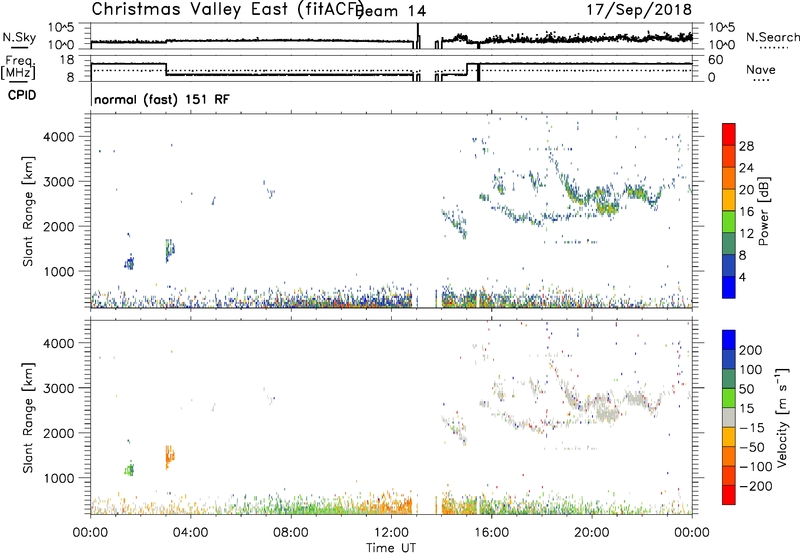Click the gray Velocity colorbar segment between 15 and -15

coord(729,418)
